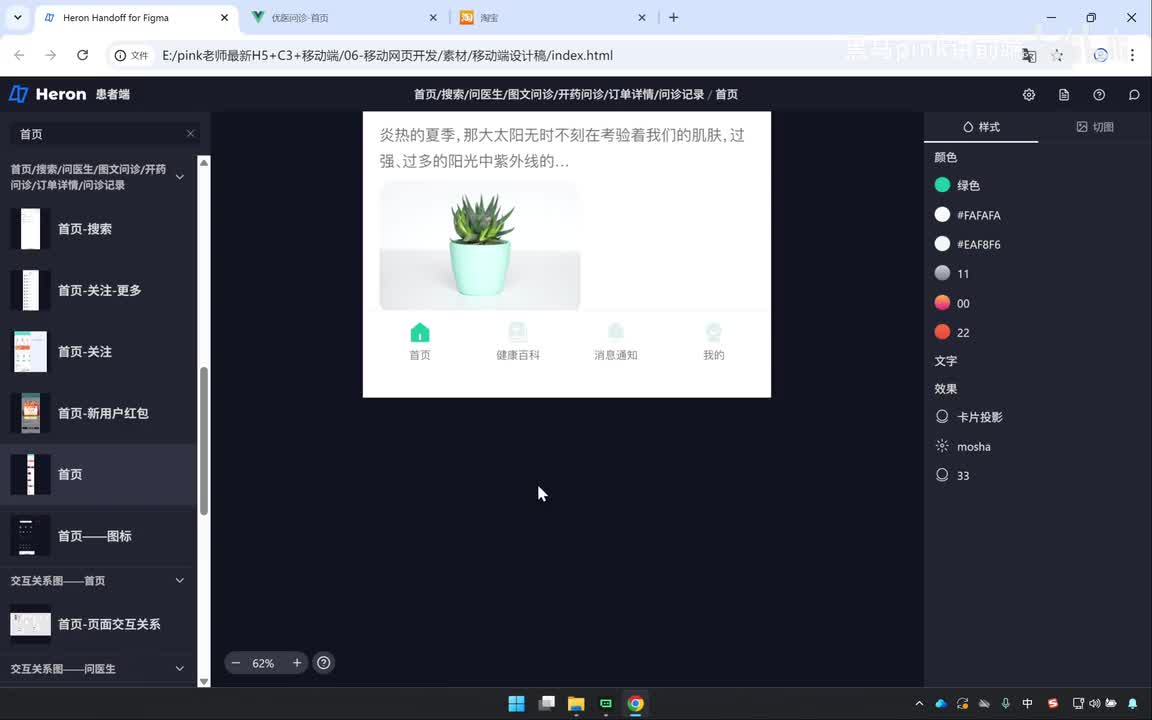
Task: Open the comments bubble icon in header
Action: (x=1134, y=95)
